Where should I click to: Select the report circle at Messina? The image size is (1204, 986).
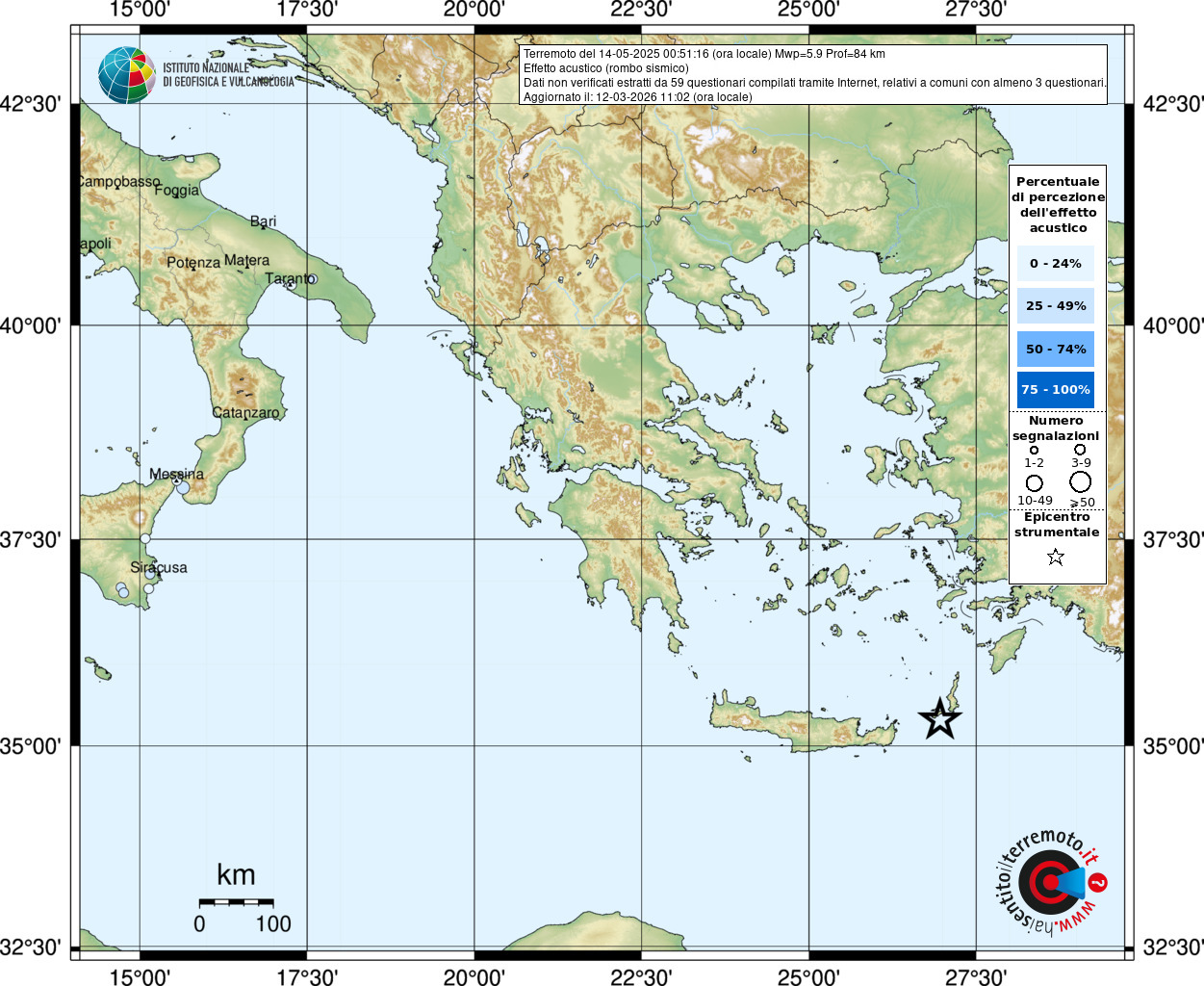(x=183, y=487)
